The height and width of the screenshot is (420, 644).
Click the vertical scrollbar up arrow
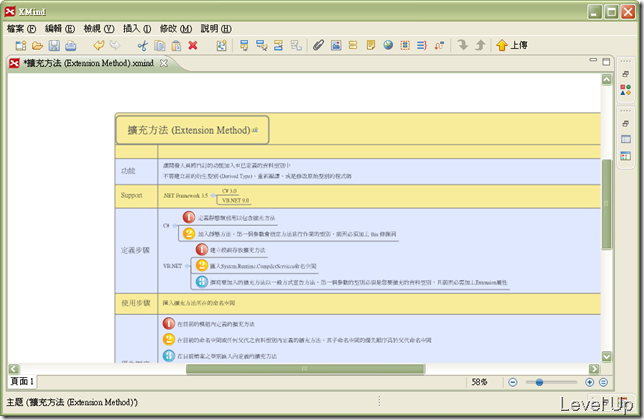(x=607, y=79)
